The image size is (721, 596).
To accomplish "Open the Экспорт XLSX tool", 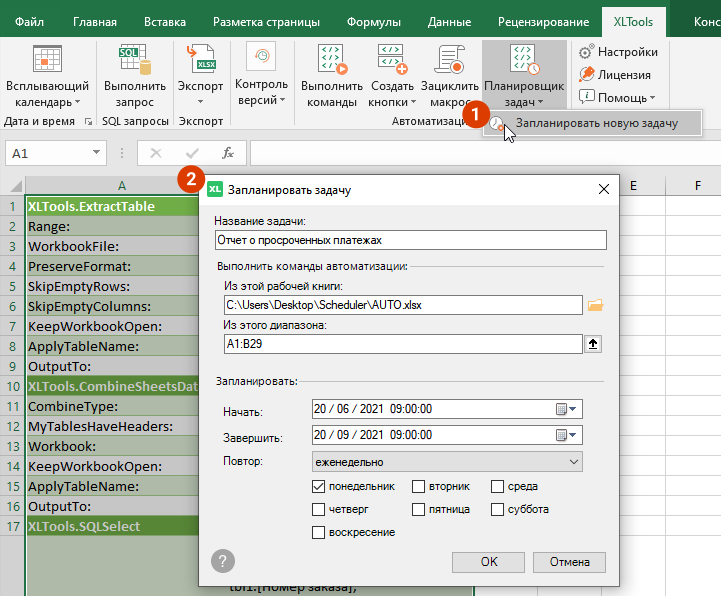I will [x=201, y=60].
